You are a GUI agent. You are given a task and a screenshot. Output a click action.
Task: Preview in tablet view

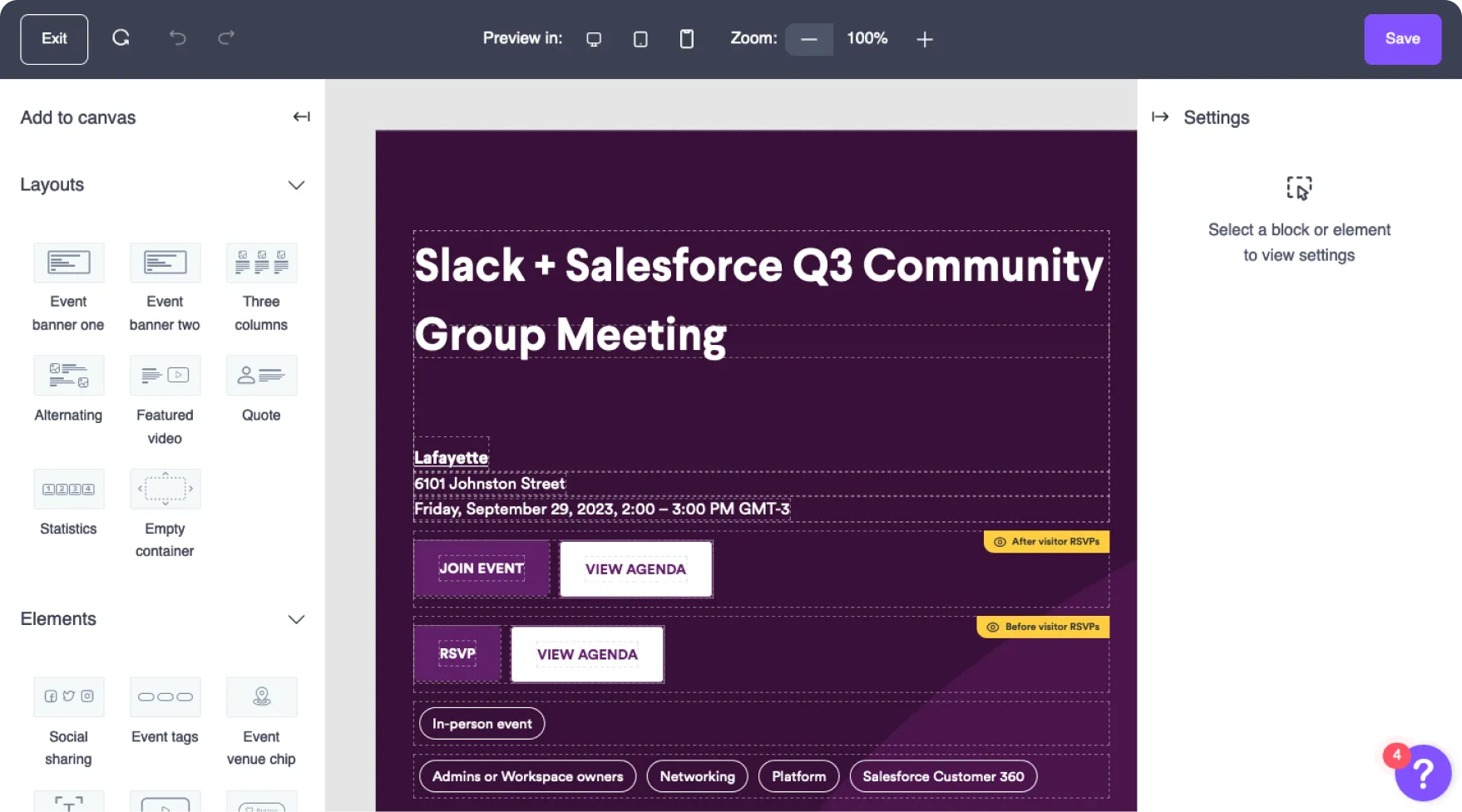(x=640, y=39)
